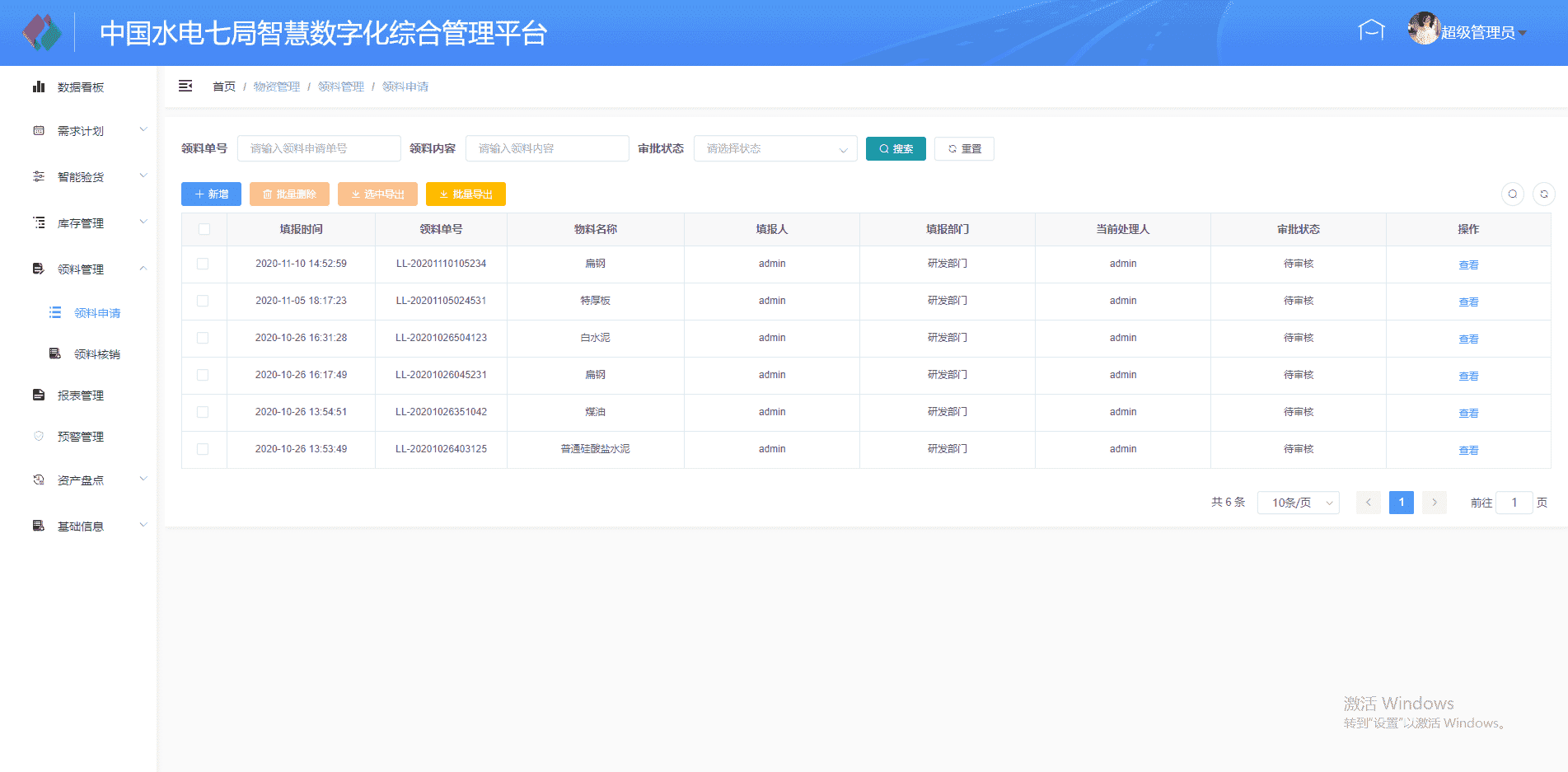
Task: Click the 领料单号 input field
Action: [319, 149]
